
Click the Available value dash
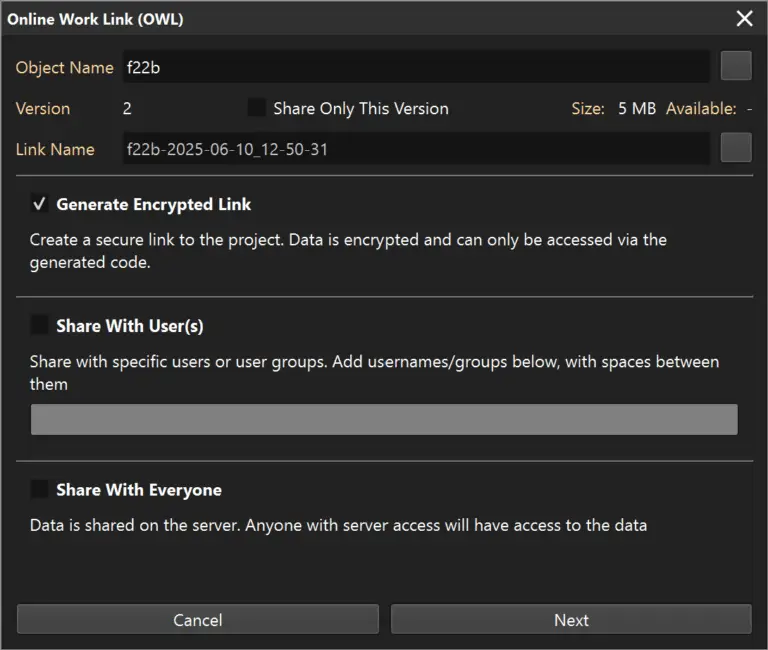tap(748, 108)
